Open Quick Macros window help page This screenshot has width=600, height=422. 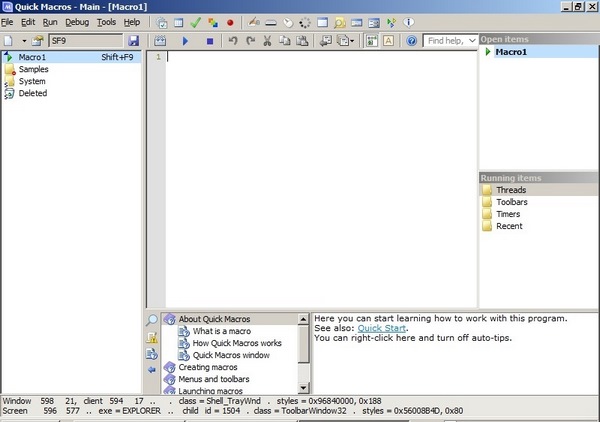(x=231, y=355)
